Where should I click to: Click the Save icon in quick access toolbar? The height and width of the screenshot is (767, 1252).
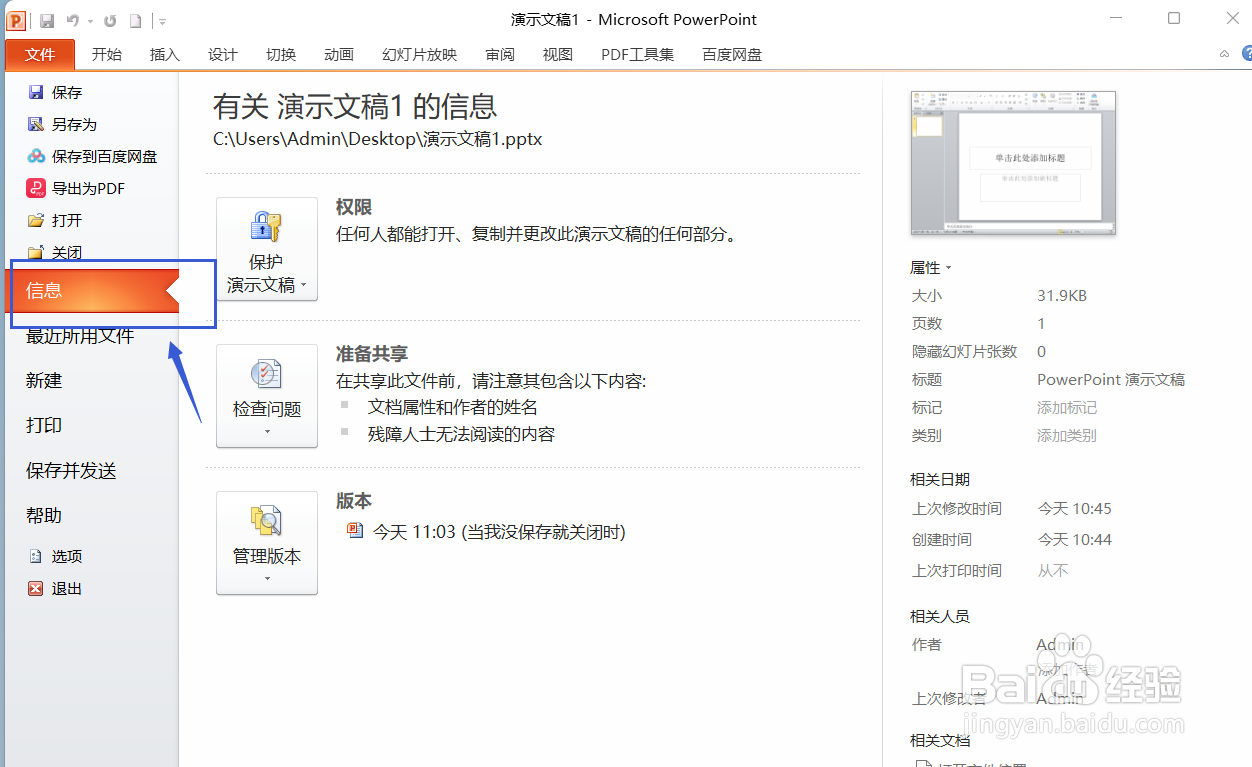click(47, 20)
